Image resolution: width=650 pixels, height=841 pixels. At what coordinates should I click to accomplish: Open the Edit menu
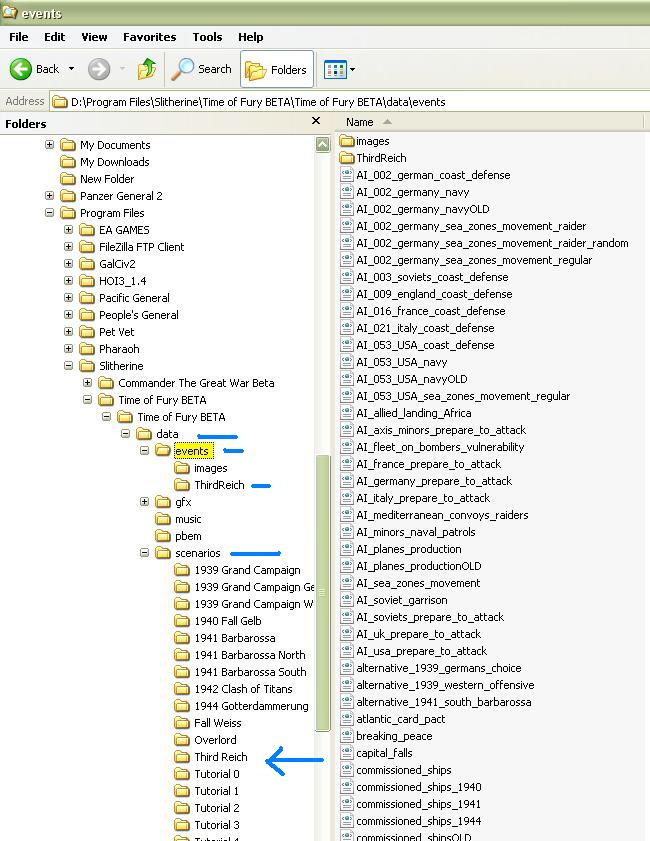pyautogui.click(x=54, y=37)
